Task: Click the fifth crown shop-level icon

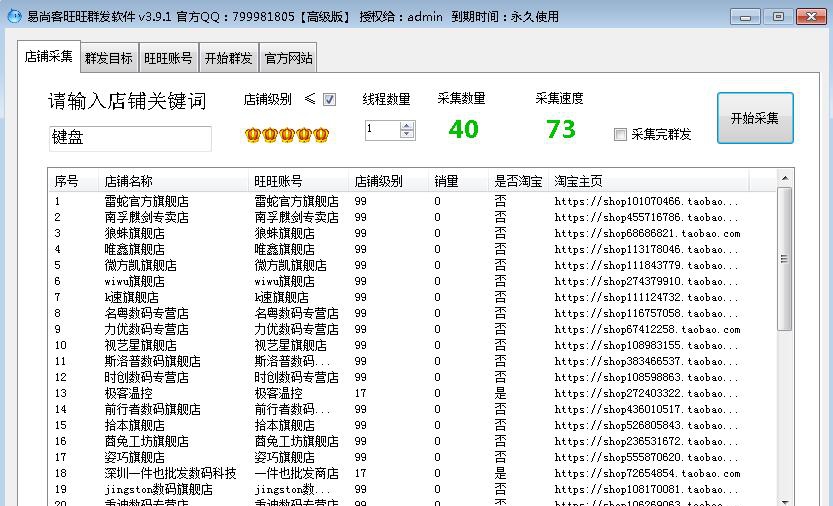Action: (320, 134)
